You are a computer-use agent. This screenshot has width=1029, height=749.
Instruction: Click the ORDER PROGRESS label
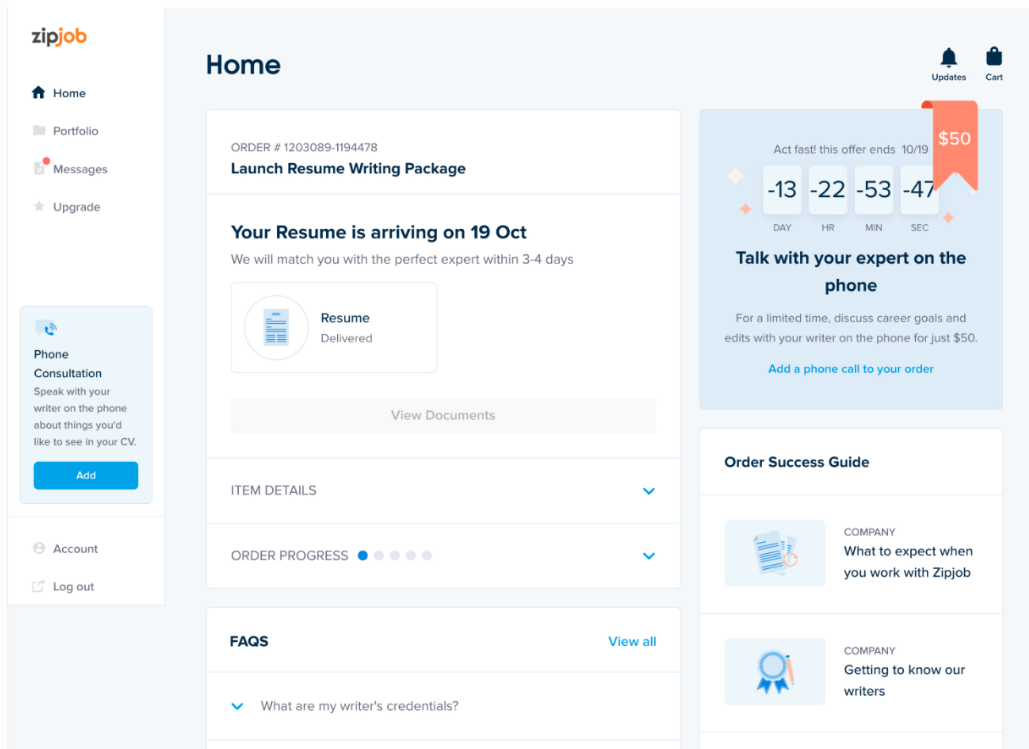pyautogui.click(x=289, y=556)
